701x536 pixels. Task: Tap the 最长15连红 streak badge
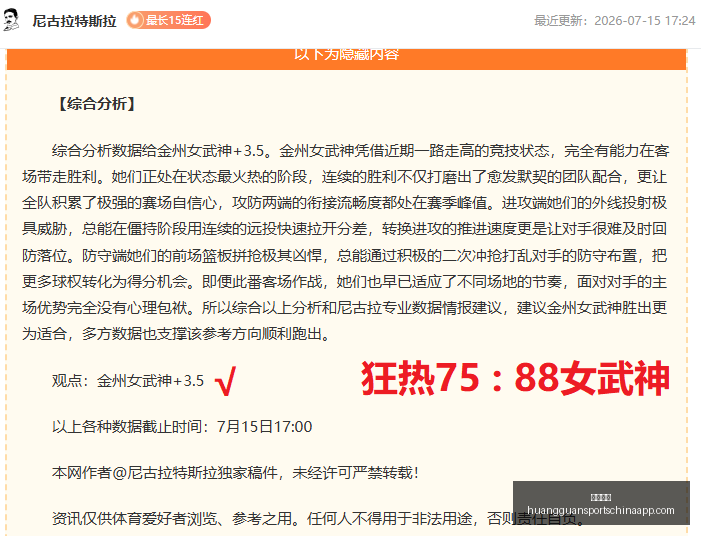169,20
